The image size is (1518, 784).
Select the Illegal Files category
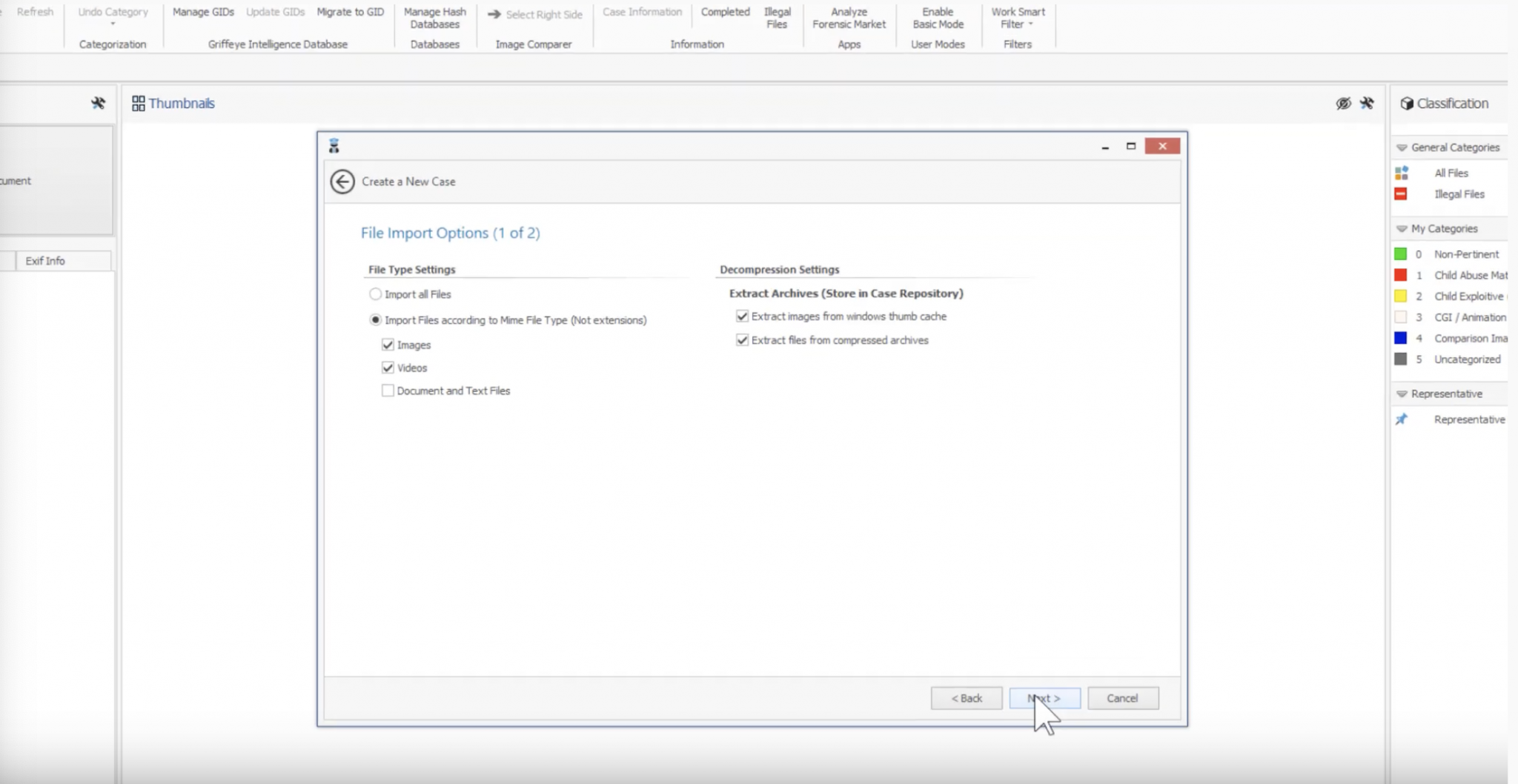tap(1459, 193)
